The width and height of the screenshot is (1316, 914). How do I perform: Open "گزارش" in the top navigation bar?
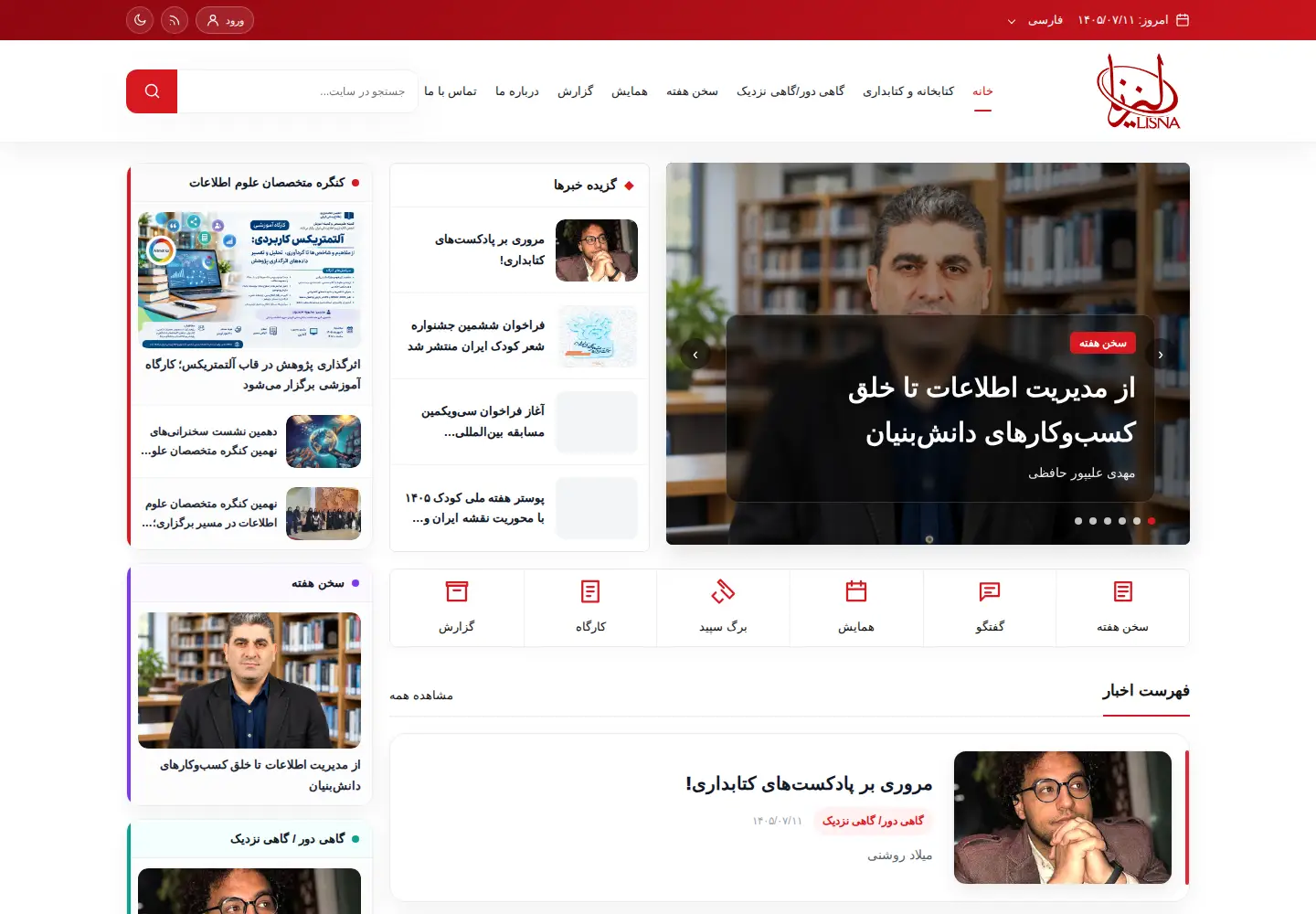(x=576, y=91)
